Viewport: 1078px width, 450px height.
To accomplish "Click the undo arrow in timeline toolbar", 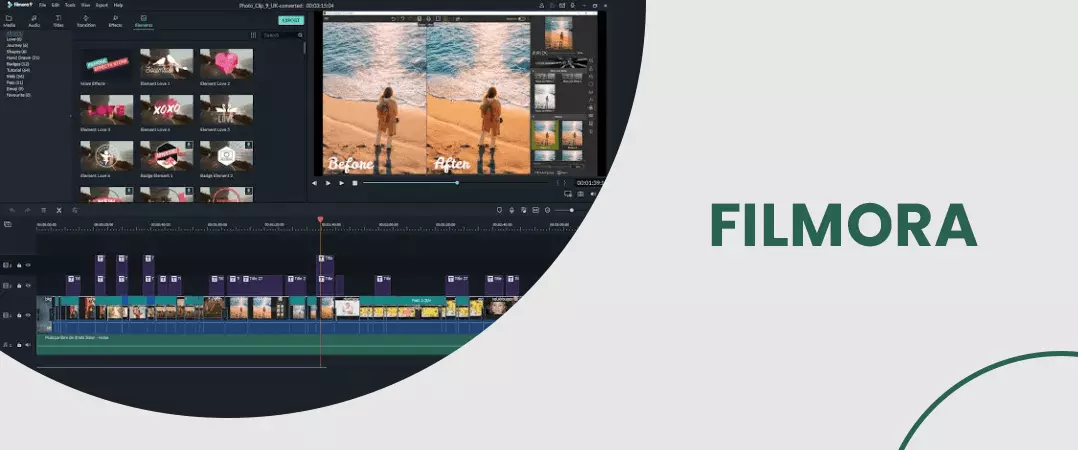I will pyautogui.click(x=12, y=210).
